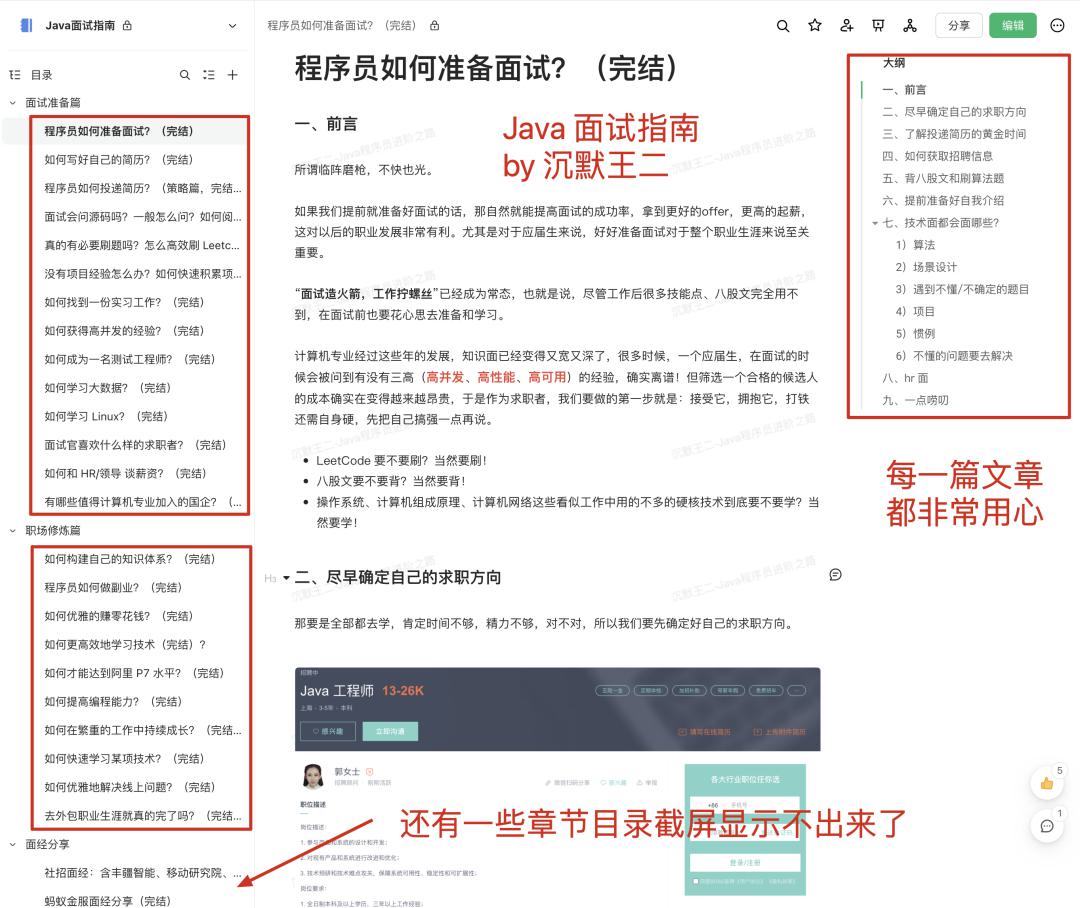This screenshot has height=908, width=1080.
Task: Click the plus icon to add document
Action: [x=233, y=75]
